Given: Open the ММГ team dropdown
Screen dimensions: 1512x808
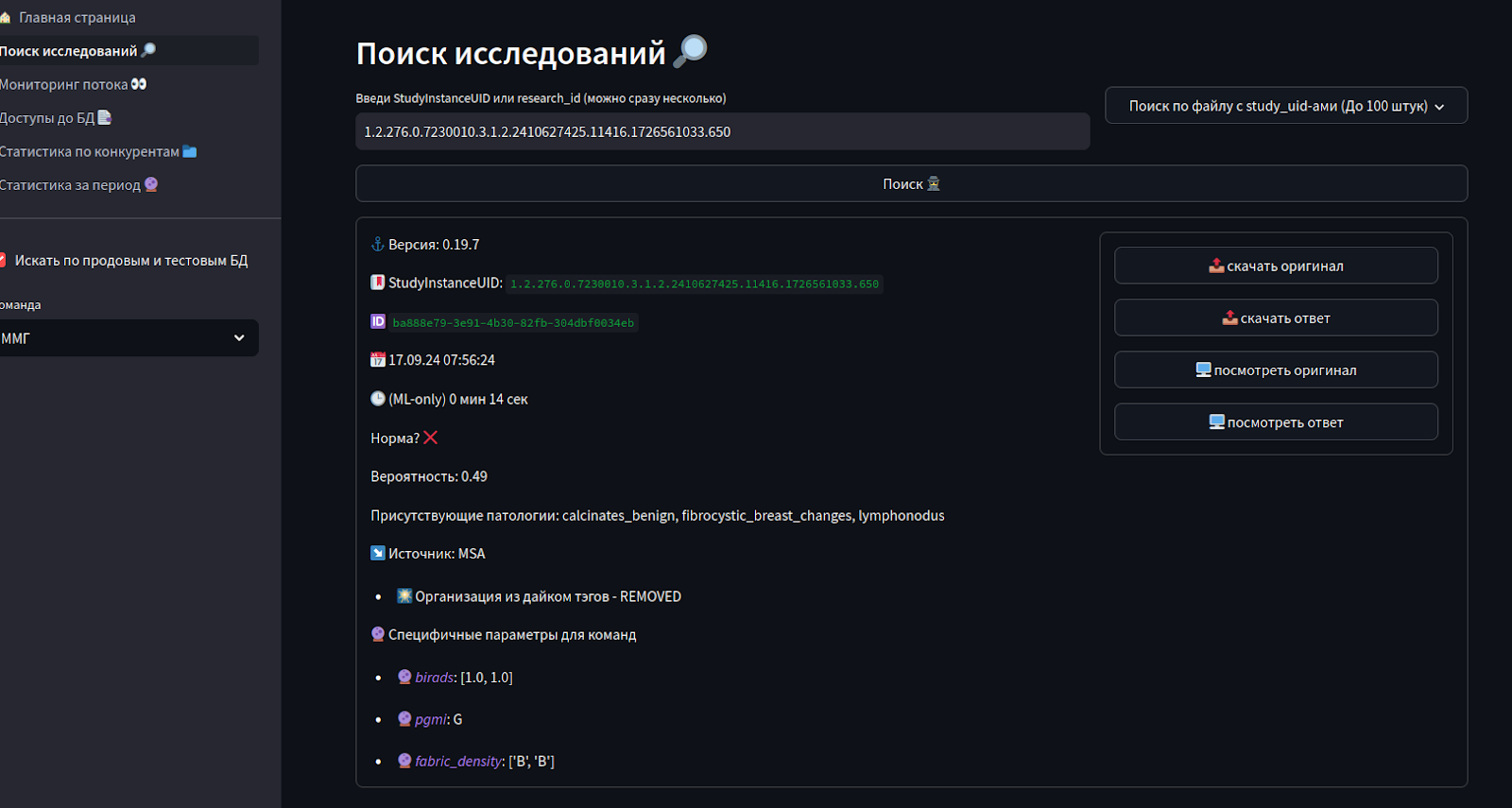Looking at the screenshot, I should coord(123,338).
